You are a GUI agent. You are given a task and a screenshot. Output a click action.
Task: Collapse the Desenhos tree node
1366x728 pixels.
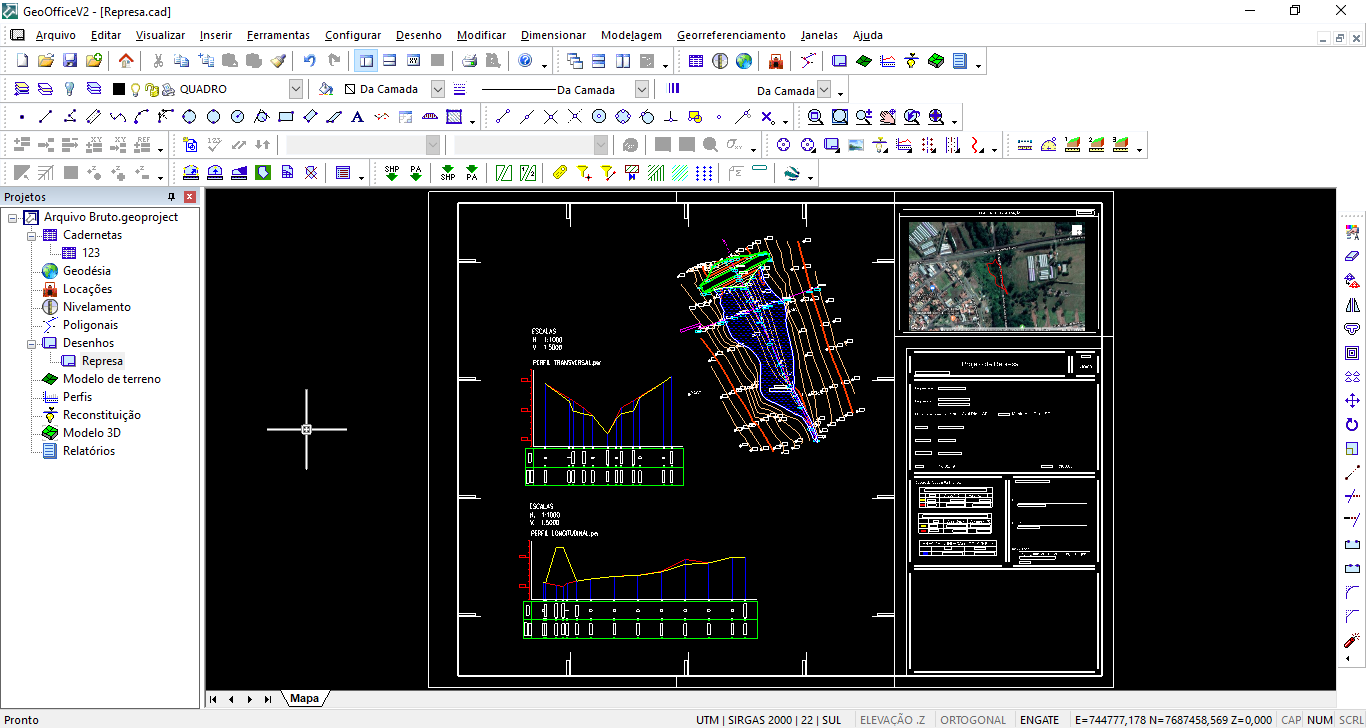31,343
